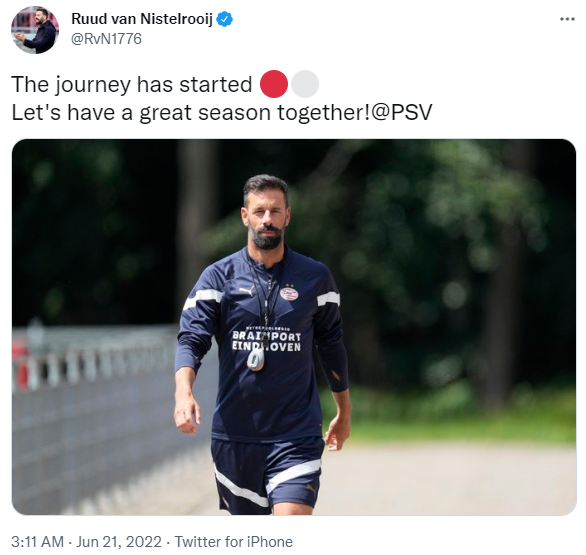Click the blurred fence in the photo
Viewport: 586px width, 555px height.
(x=93, y=357)
